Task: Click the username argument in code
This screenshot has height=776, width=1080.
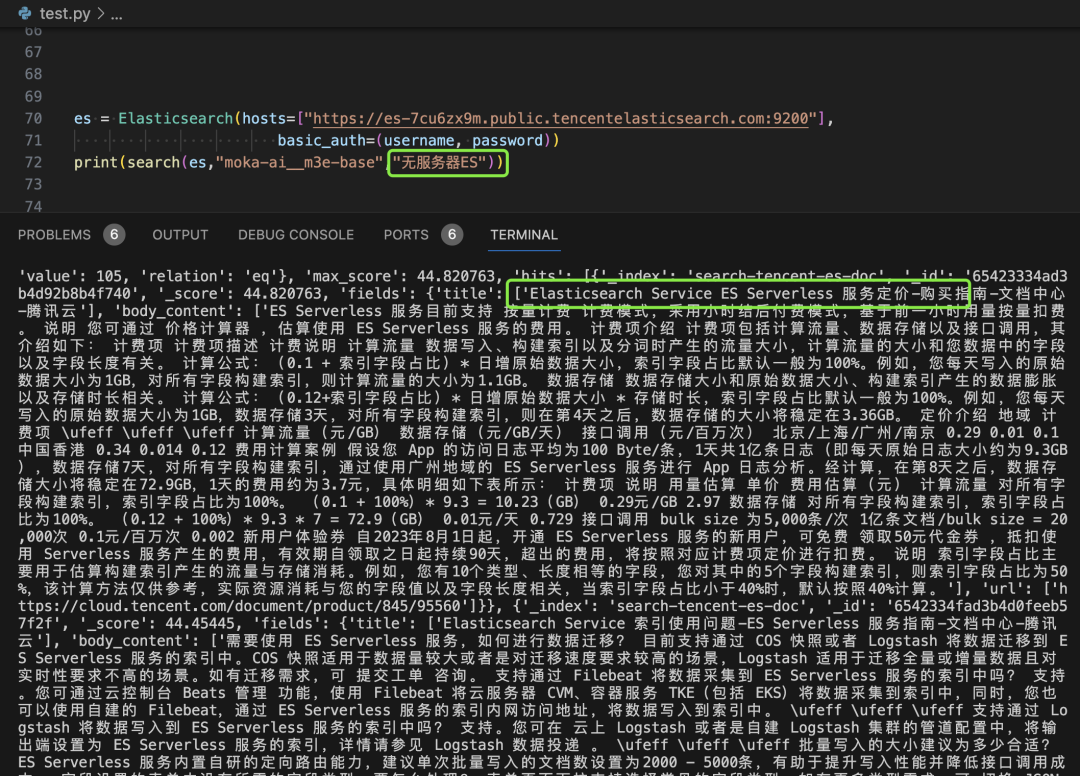Action: [x=419, y=140]
